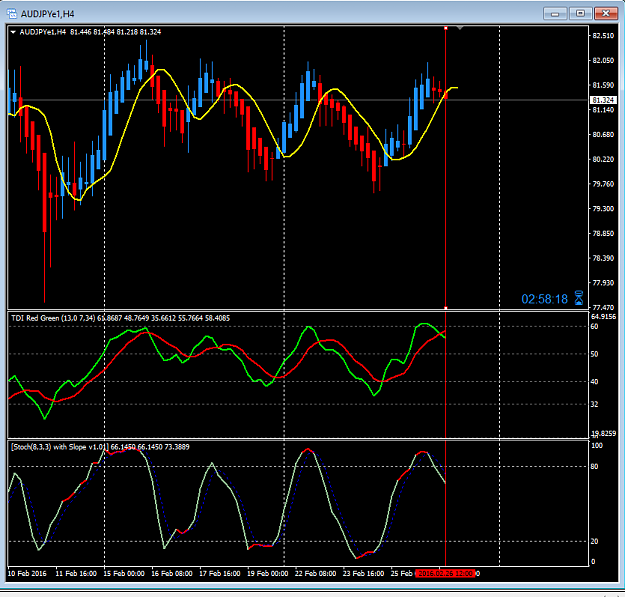Close the AUDJPYe1,H4 chart window
Viewport: 625px width, 597px height.
(x=605, y=14)
